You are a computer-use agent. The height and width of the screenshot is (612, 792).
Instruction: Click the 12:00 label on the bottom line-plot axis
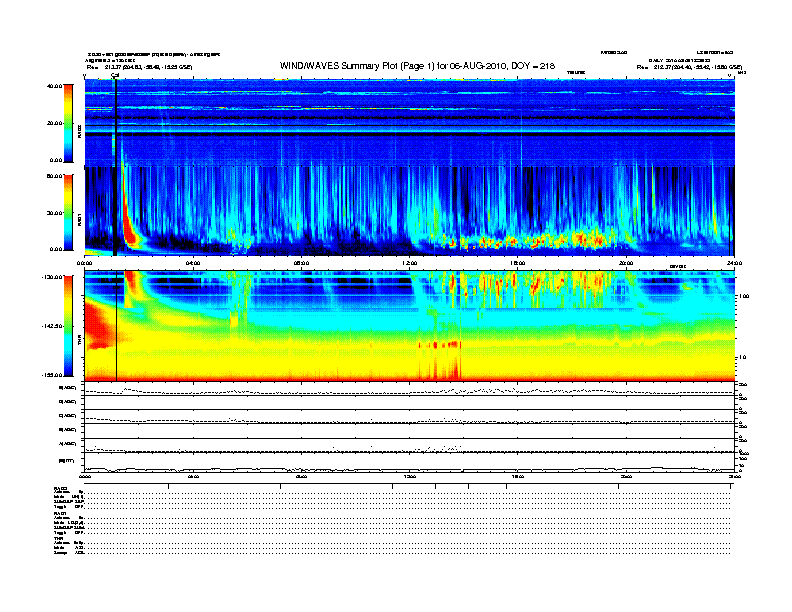[410, 476]
